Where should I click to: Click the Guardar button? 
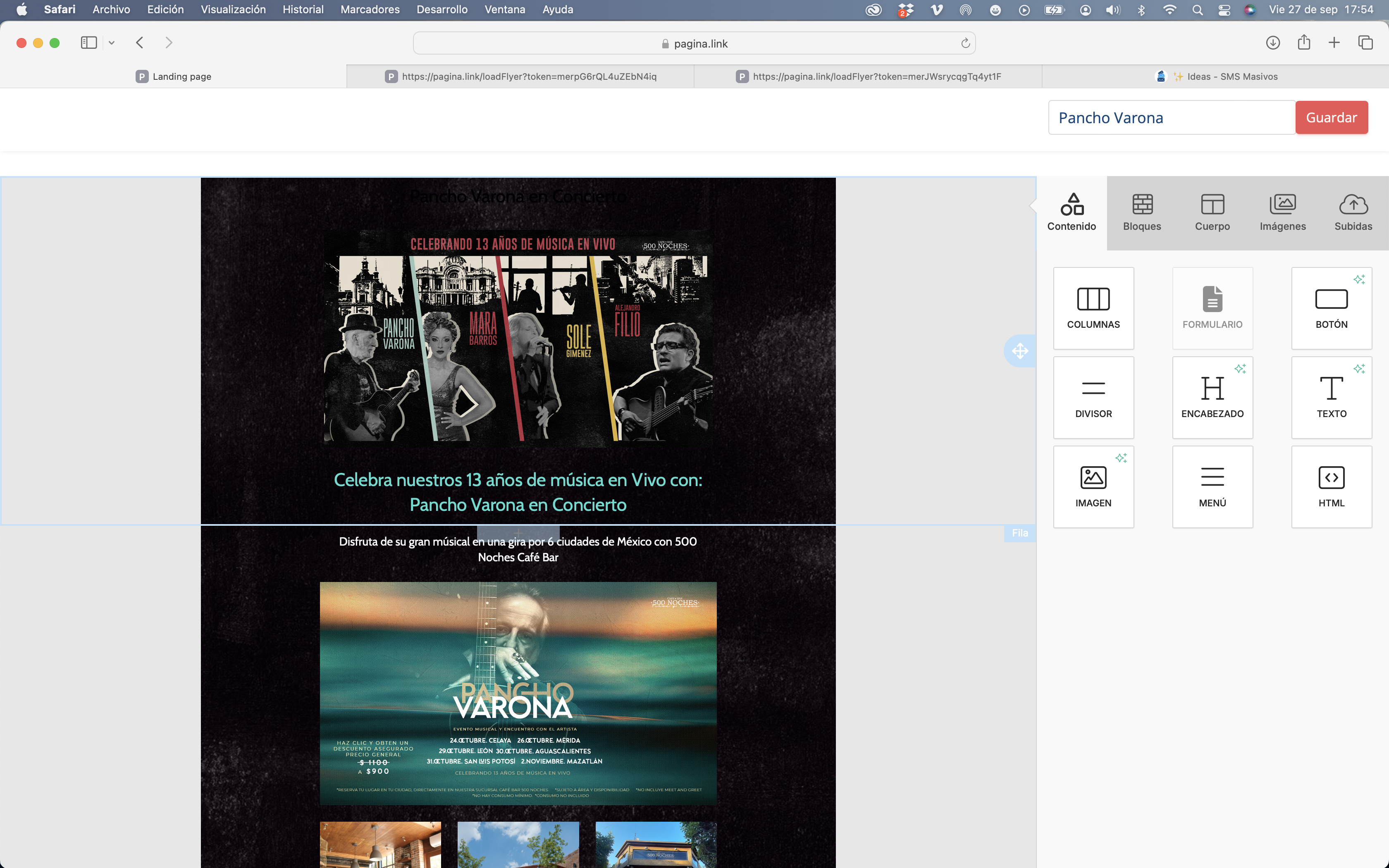1332,118
